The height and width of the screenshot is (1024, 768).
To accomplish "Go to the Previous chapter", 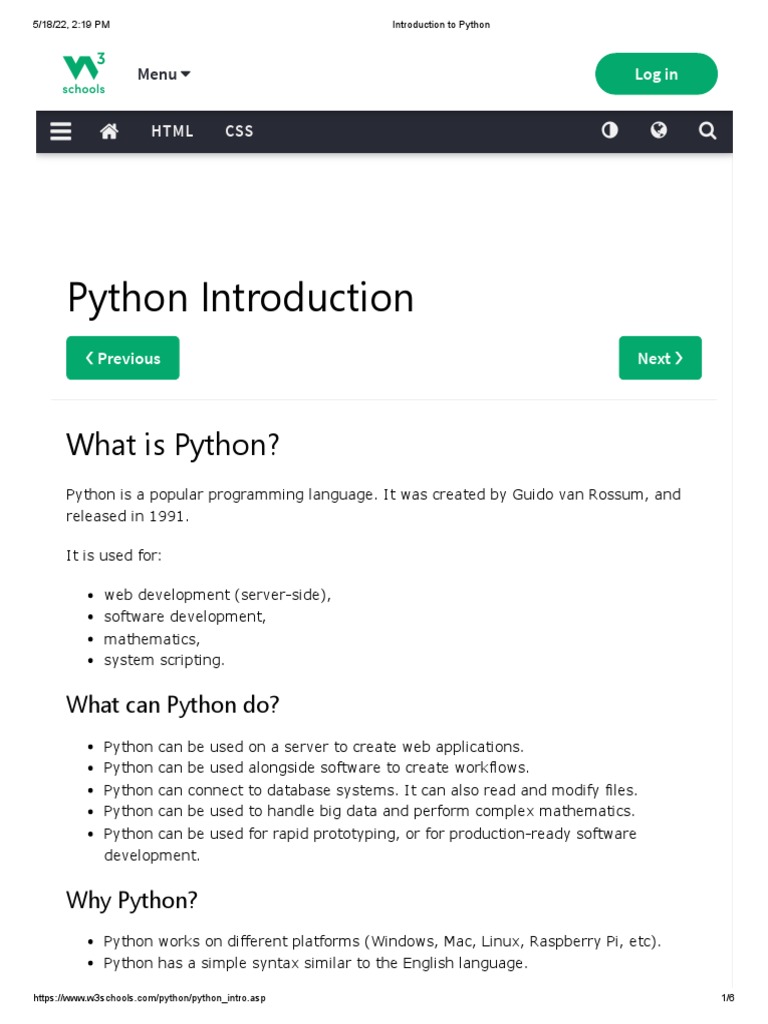I will coord(123,358).
